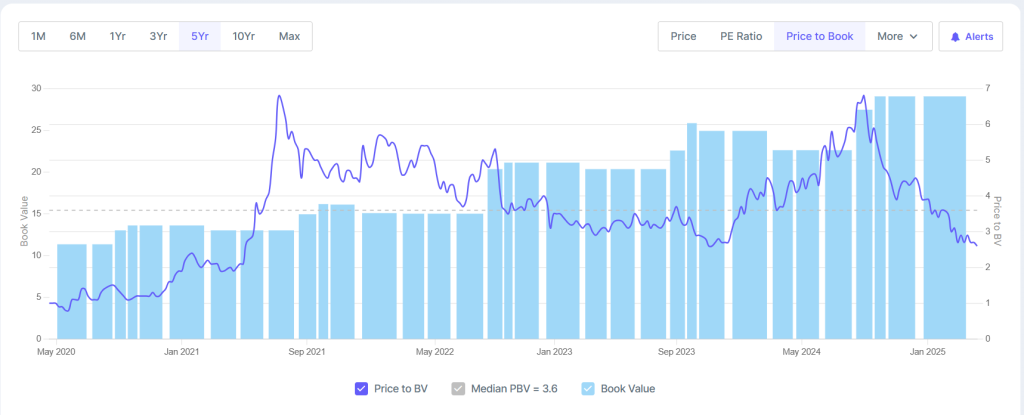This screenshot has width=1024, height=415.
Task: Click the Alerts bell icon
Action: click(955, 37)
